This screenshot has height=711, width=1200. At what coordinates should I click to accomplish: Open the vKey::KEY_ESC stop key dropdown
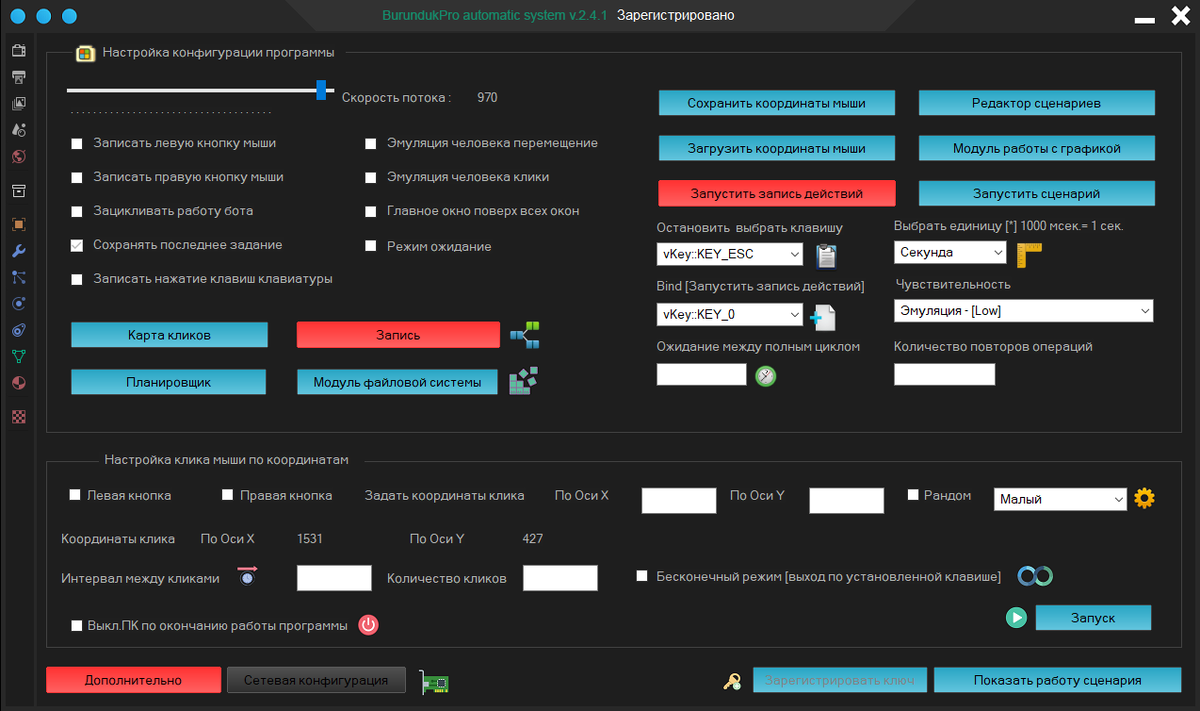point(730,254)
